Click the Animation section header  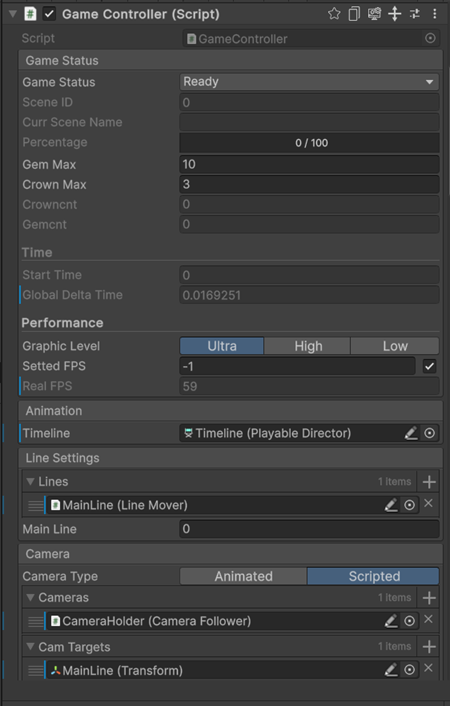(x=231, y=411)
